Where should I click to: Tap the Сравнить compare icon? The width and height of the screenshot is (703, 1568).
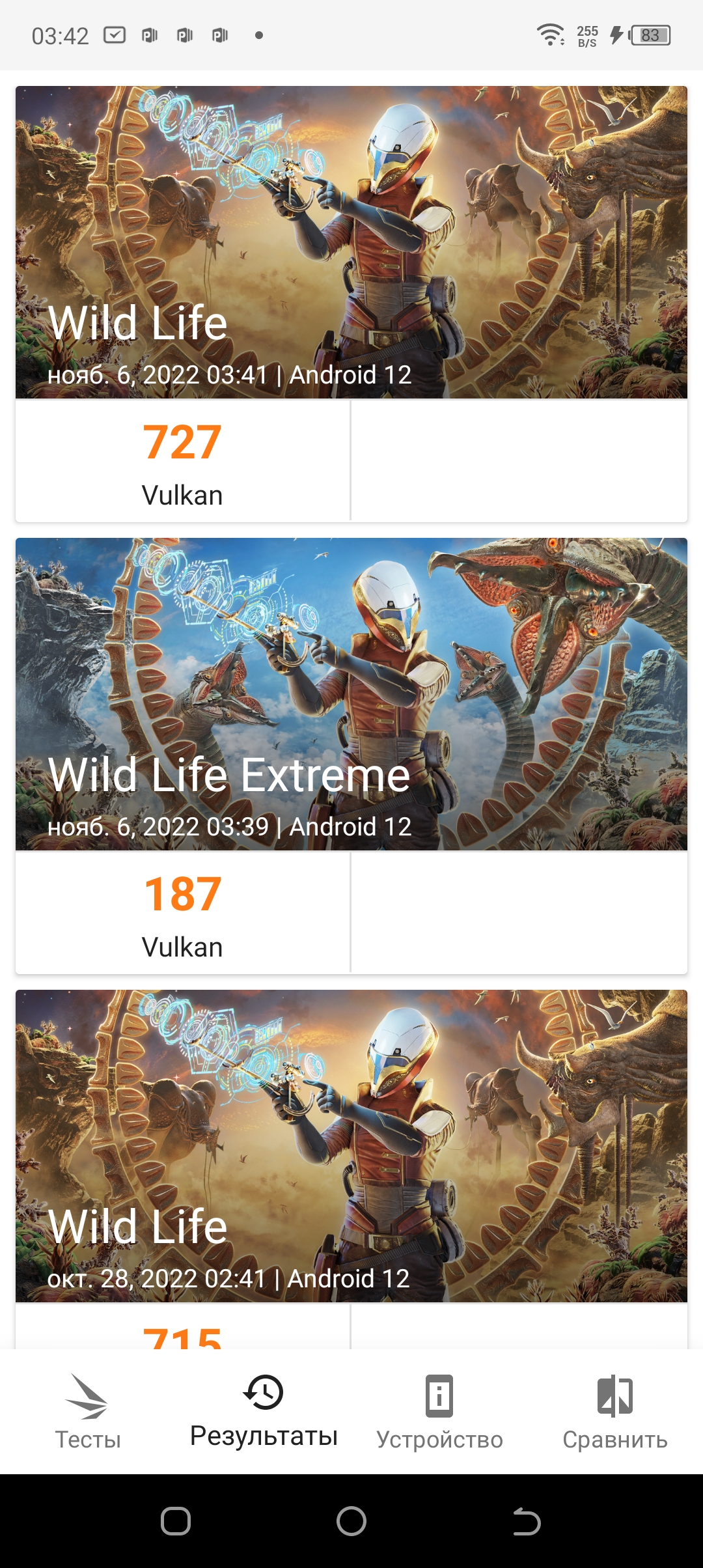point(615,1396)
